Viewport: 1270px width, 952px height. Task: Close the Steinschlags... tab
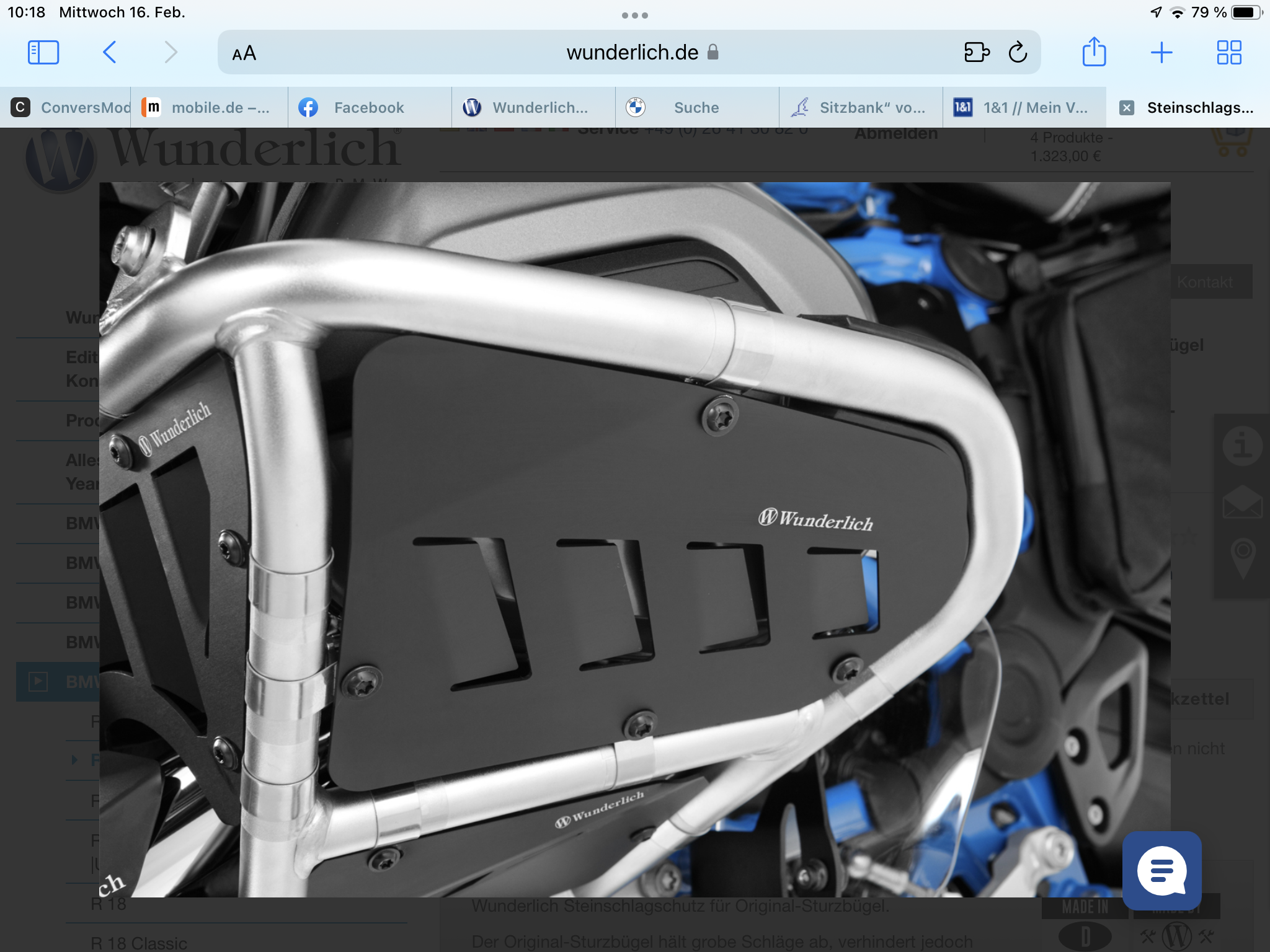pyautogui.click(x=1127, y=108)
